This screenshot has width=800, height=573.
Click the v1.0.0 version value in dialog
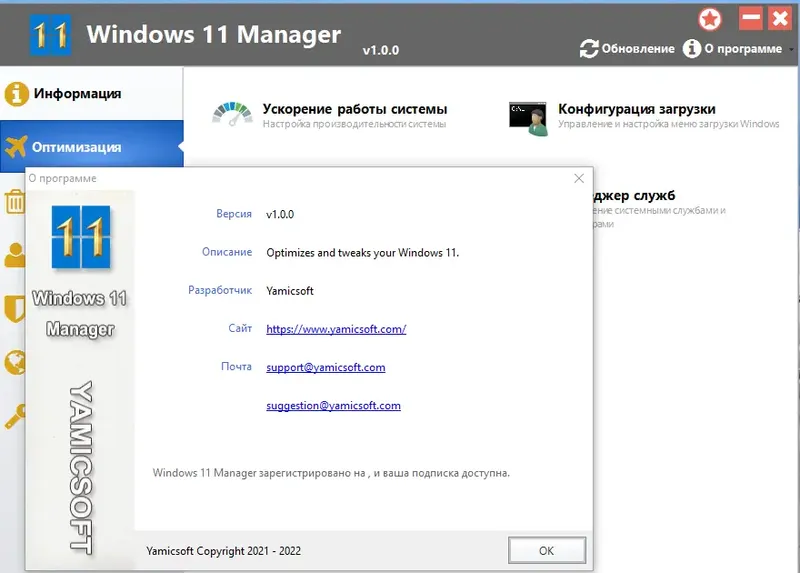click(280, 214)
